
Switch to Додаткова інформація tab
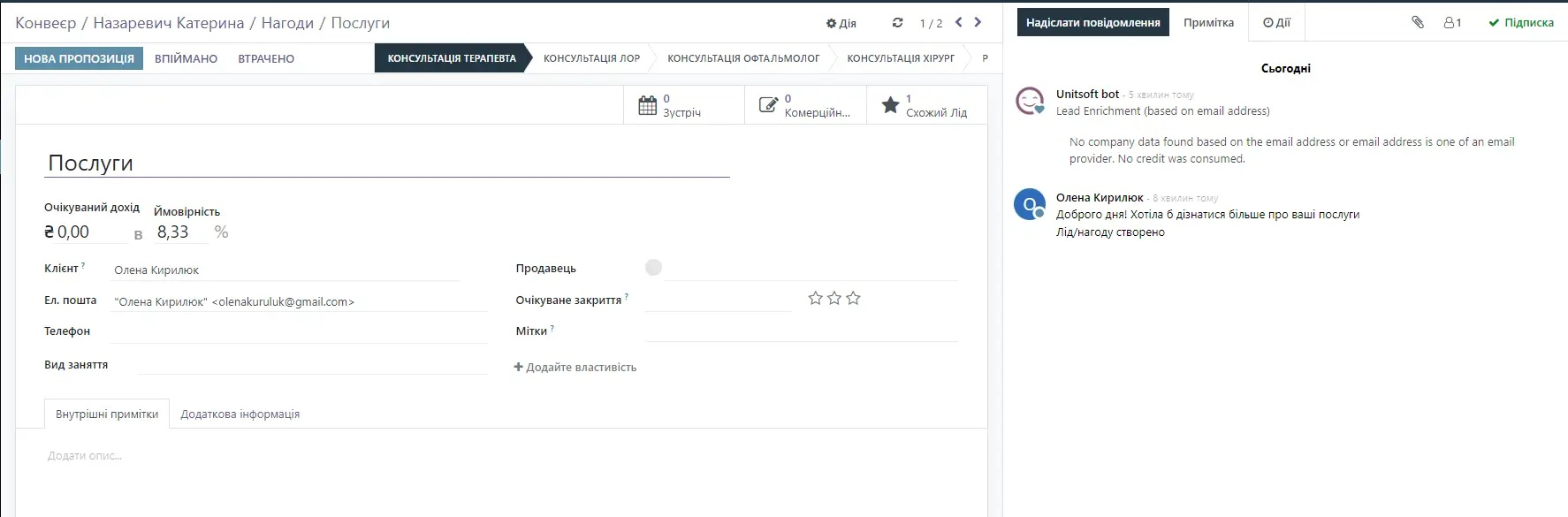tap(240, 414)
